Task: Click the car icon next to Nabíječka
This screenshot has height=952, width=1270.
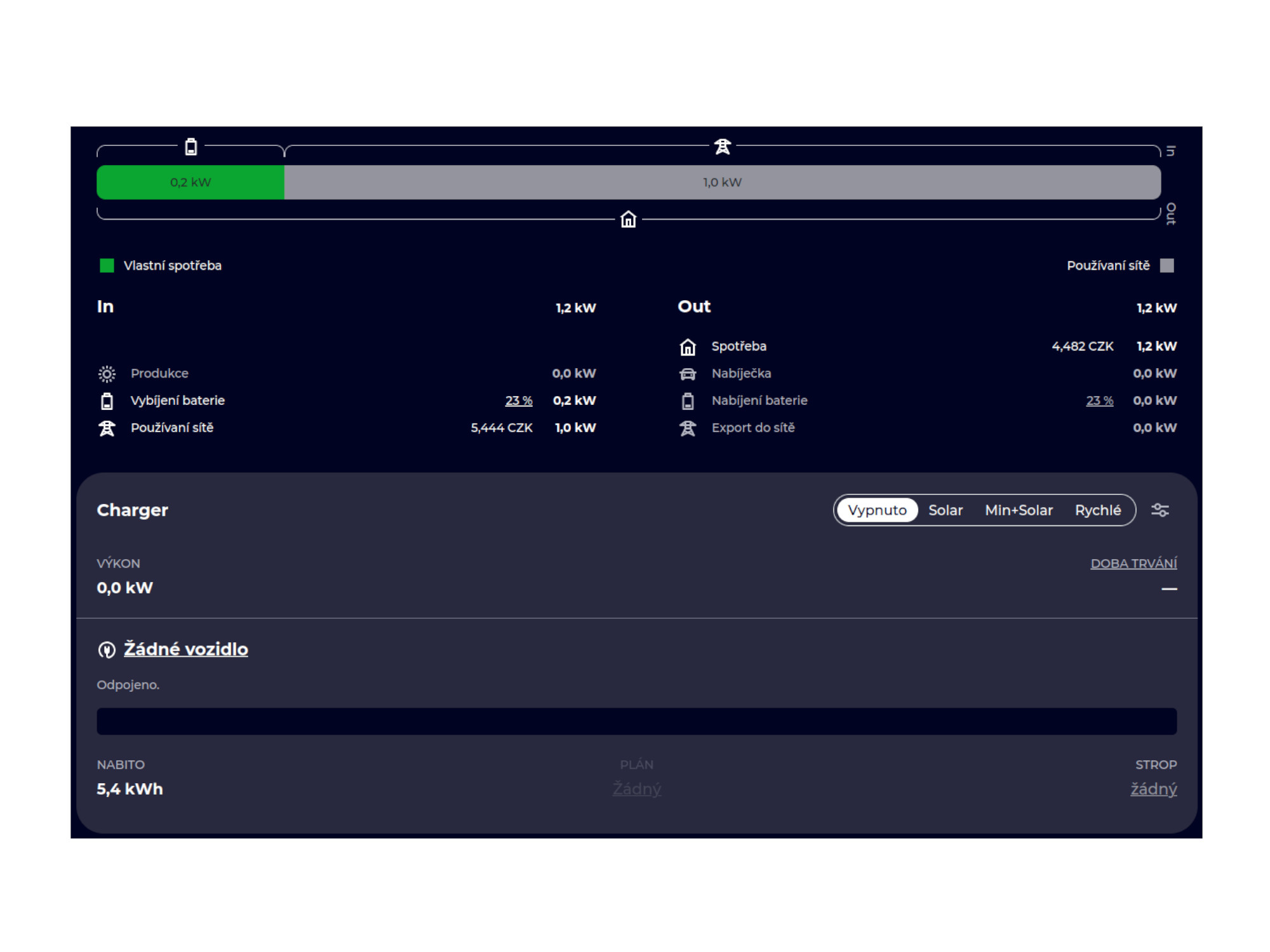Action: point(688,374)
